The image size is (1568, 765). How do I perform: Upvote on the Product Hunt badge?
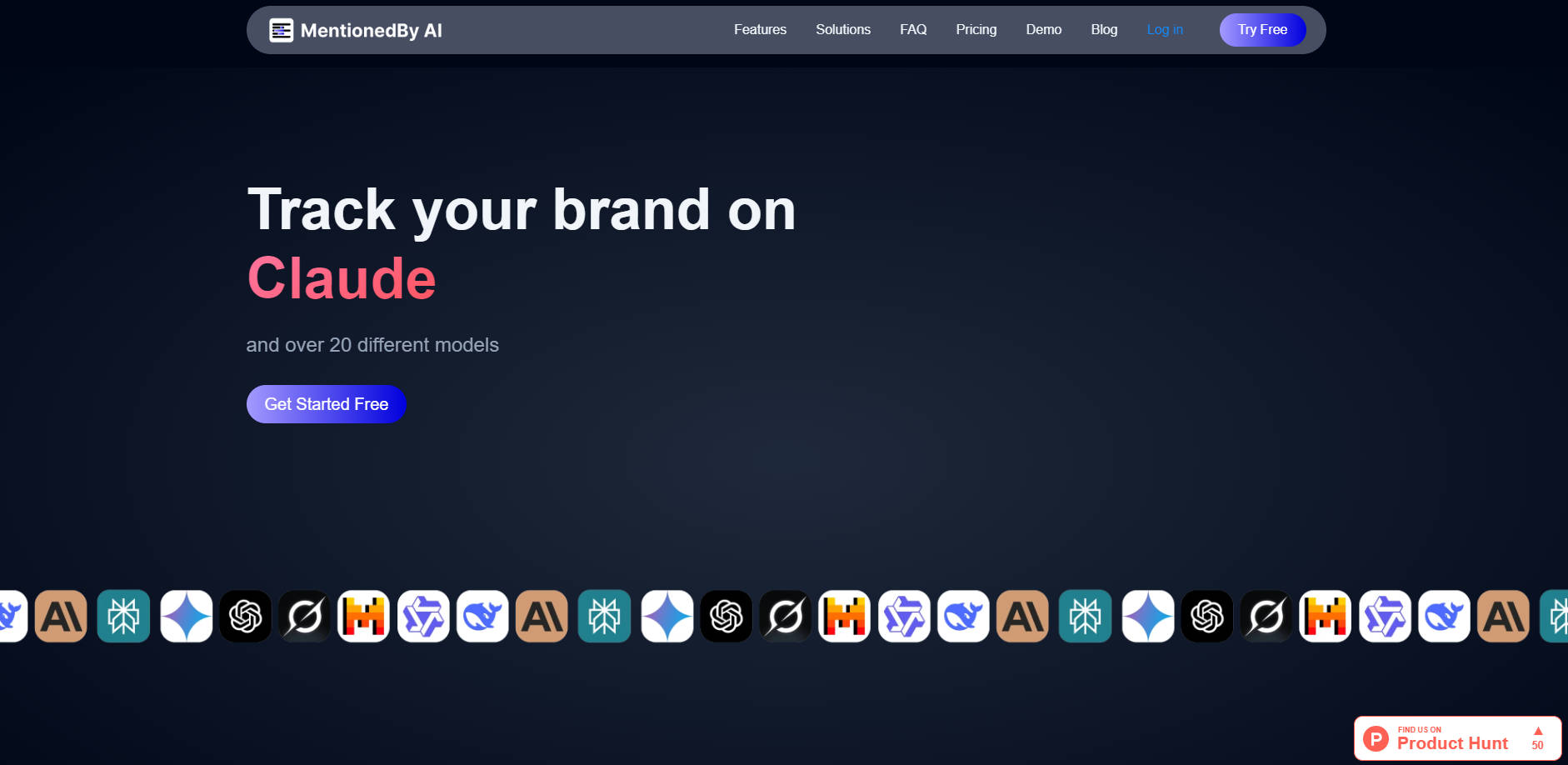(1538, 732)
